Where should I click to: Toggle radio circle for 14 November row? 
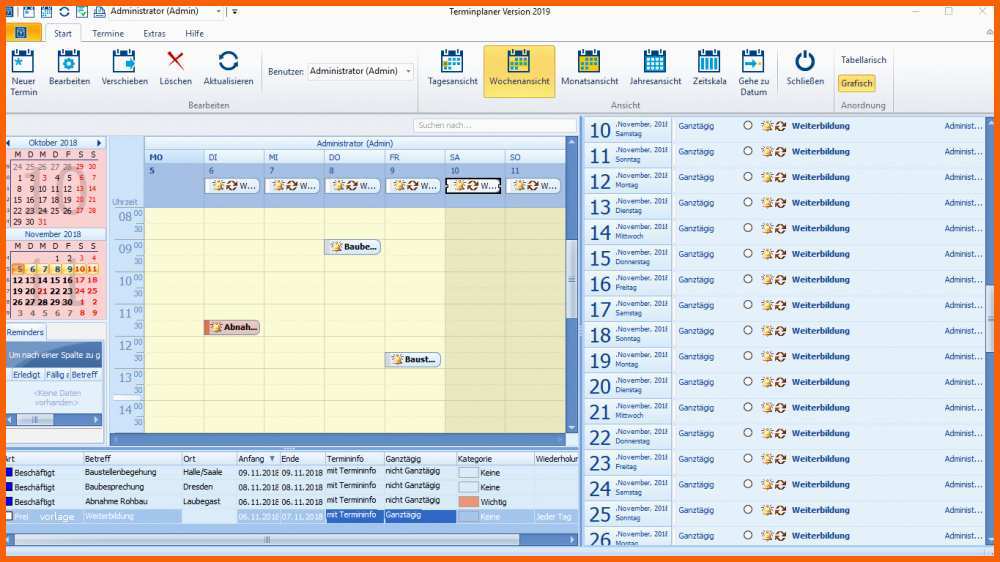[747, 228]
